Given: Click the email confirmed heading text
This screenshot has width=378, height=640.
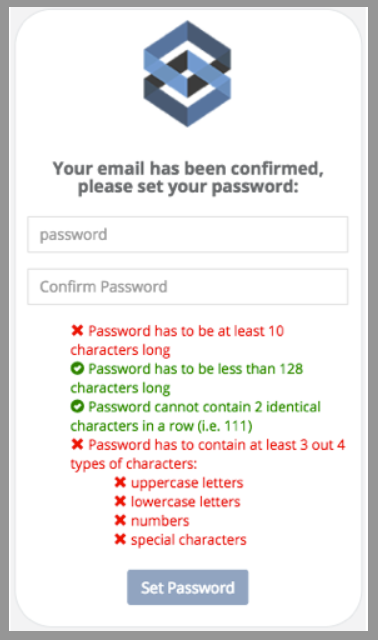Looking at the screenshot, I should click(188, 178).
